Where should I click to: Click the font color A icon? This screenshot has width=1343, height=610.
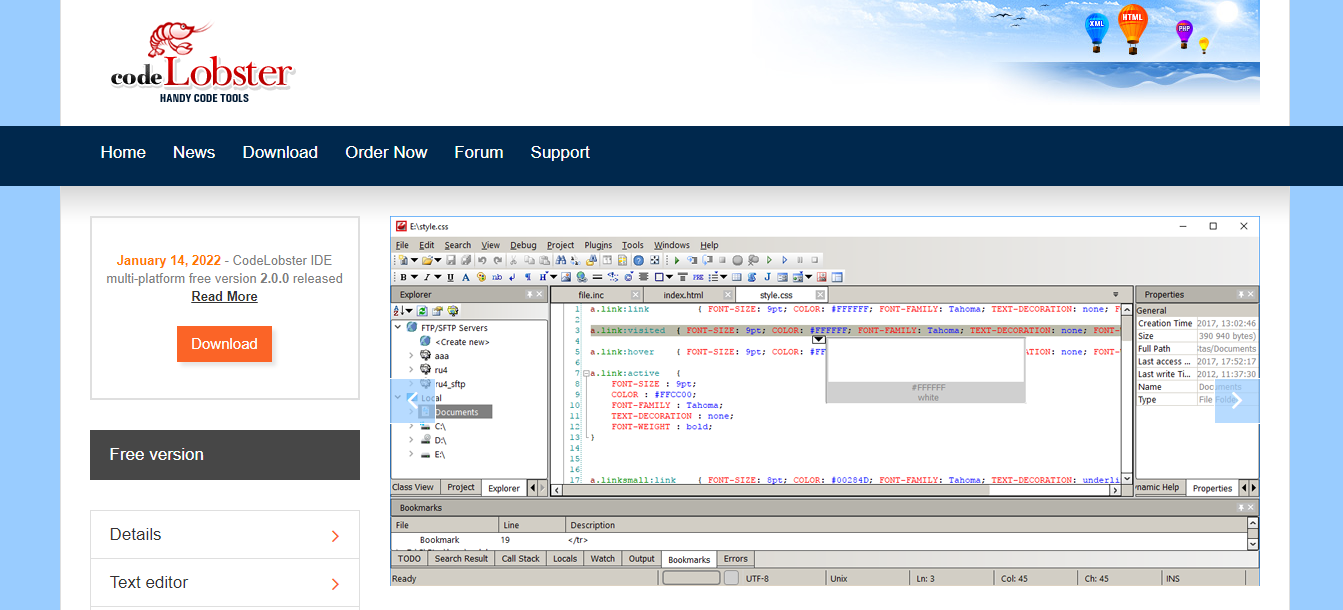tap(465, 277)
